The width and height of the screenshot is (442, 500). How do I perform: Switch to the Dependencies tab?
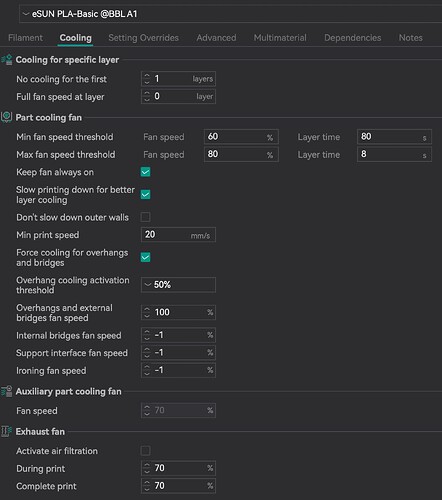pos(353,38)
